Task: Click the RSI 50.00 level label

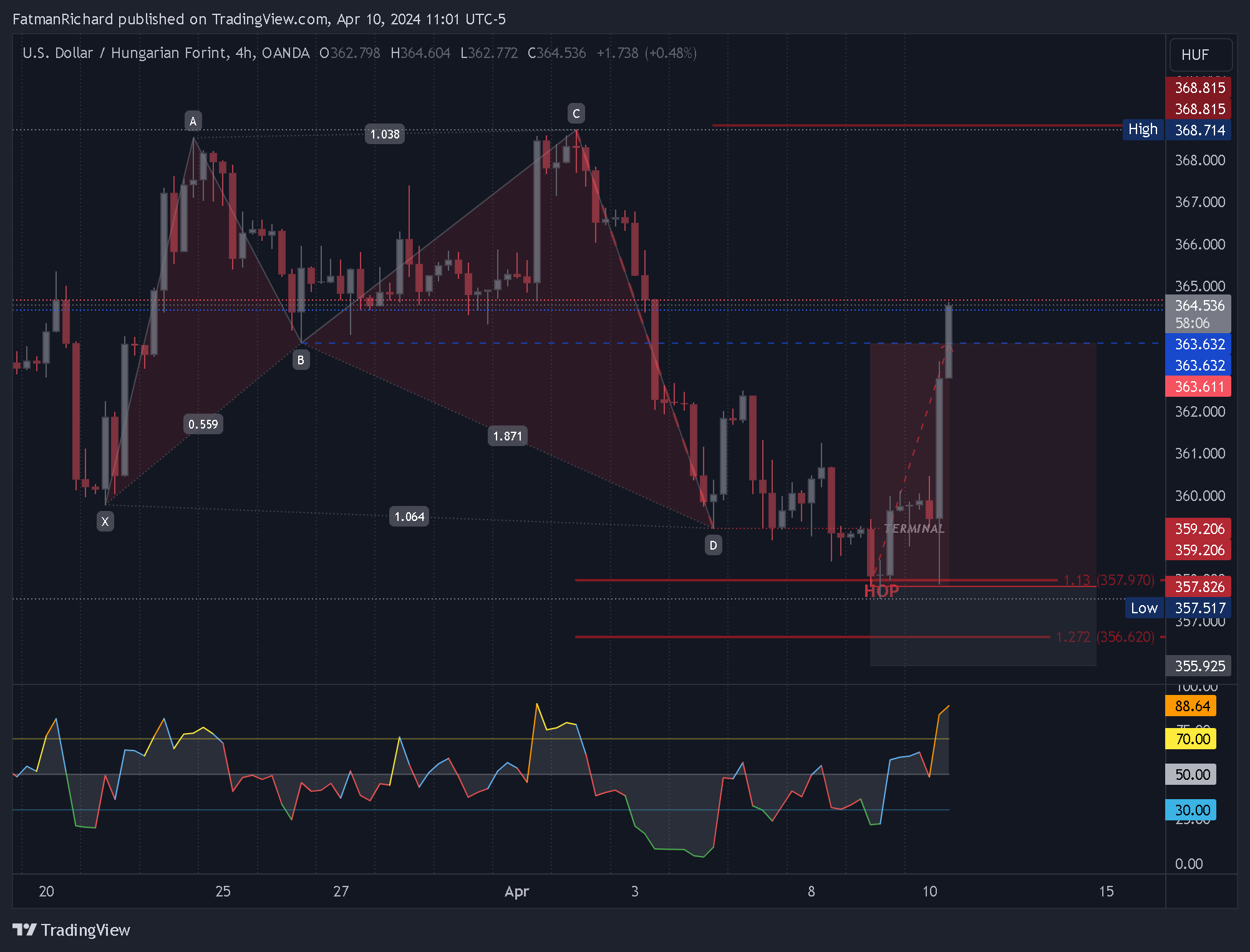Action: 1191,775
